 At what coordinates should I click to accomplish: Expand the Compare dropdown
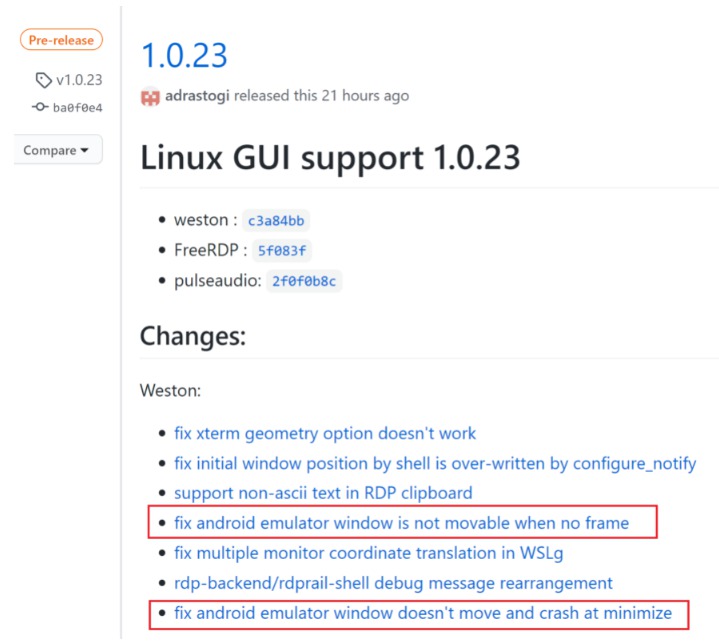click(x=56, y=150)
